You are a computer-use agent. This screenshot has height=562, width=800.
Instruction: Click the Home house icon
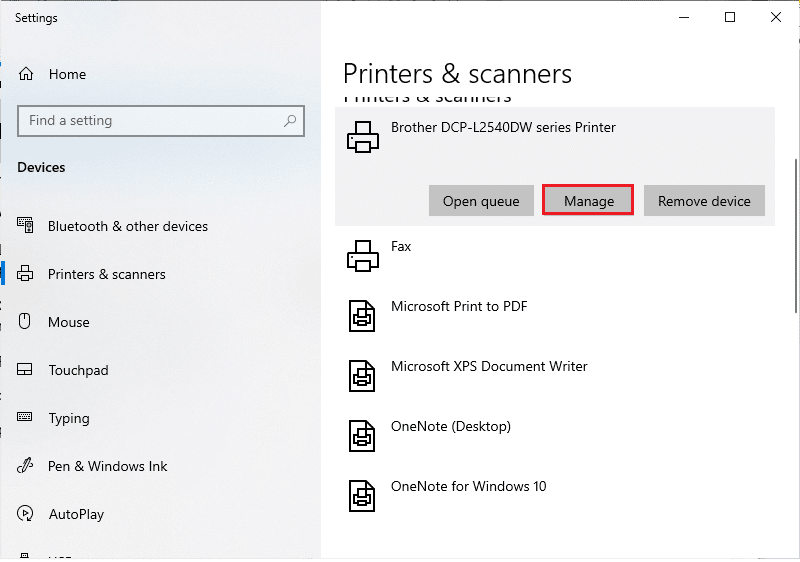(x=26, y=74)
